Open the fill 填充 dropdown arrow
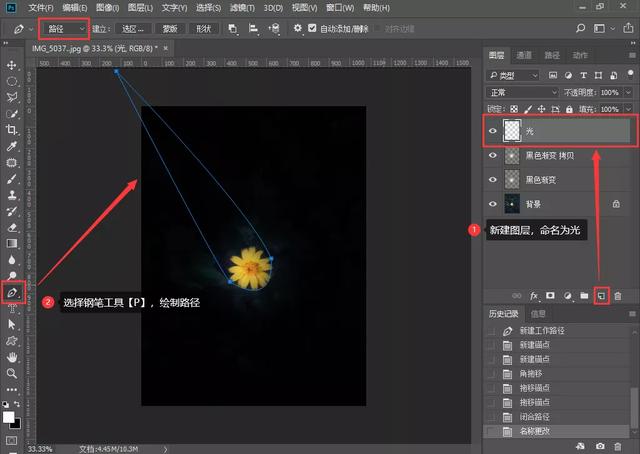 tap(629, 109)
